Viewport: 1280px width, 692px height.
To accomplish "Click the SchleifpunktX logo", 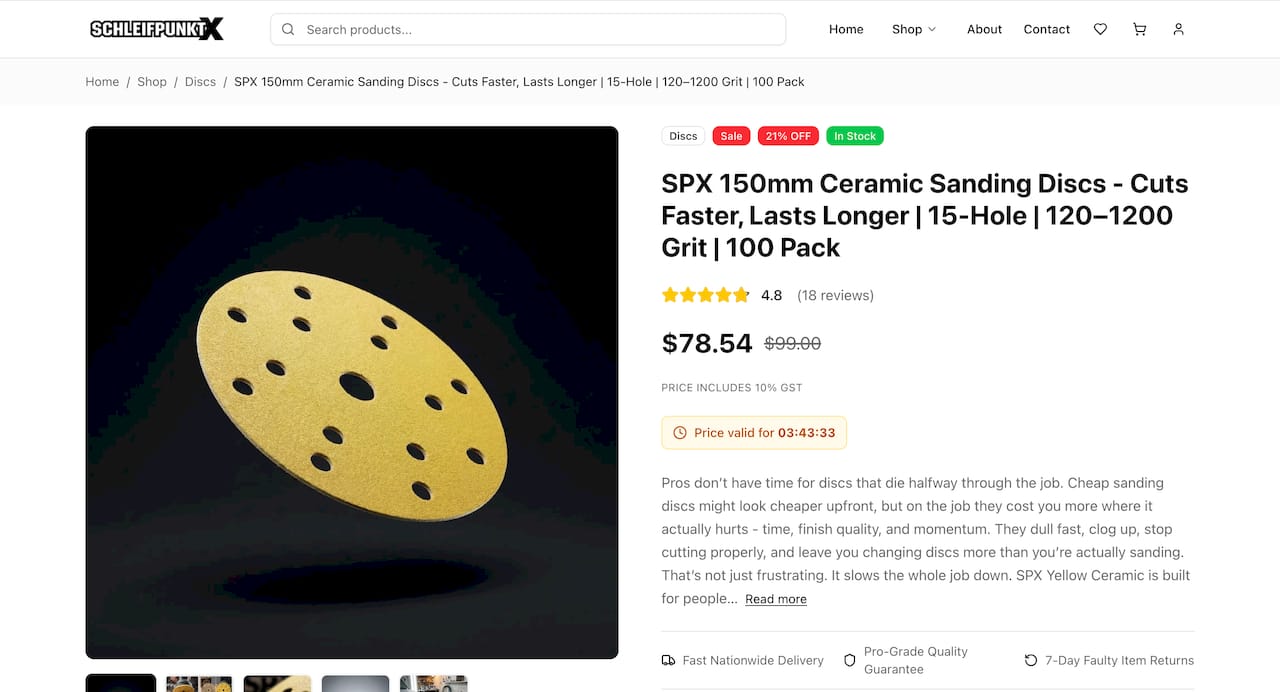I will pos(157,29).
